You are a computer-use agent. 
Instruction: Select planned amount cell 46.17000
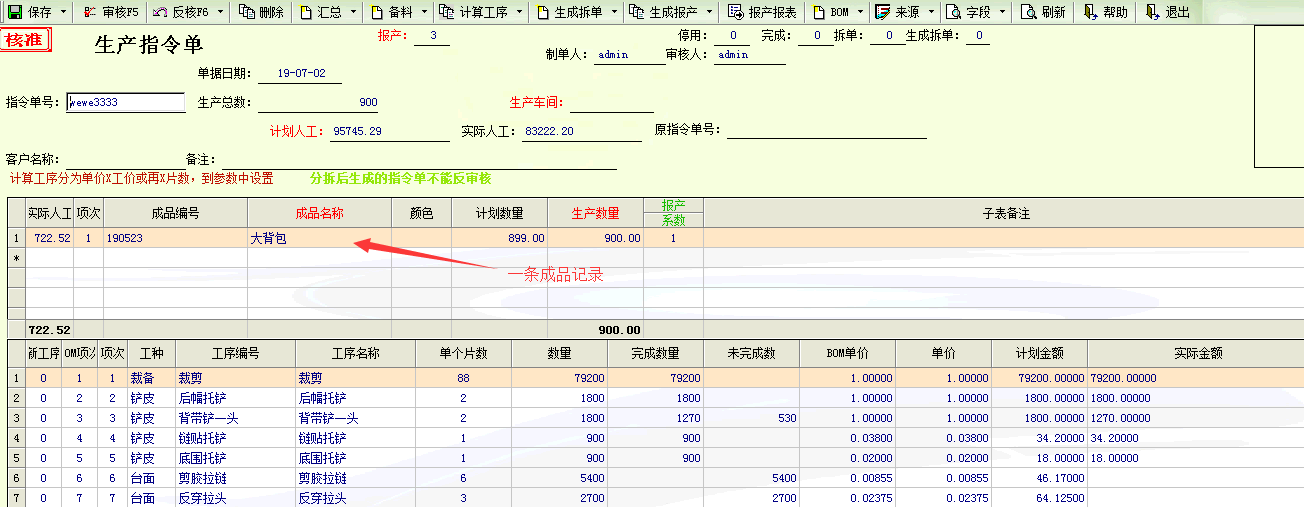pos(1040,478)
